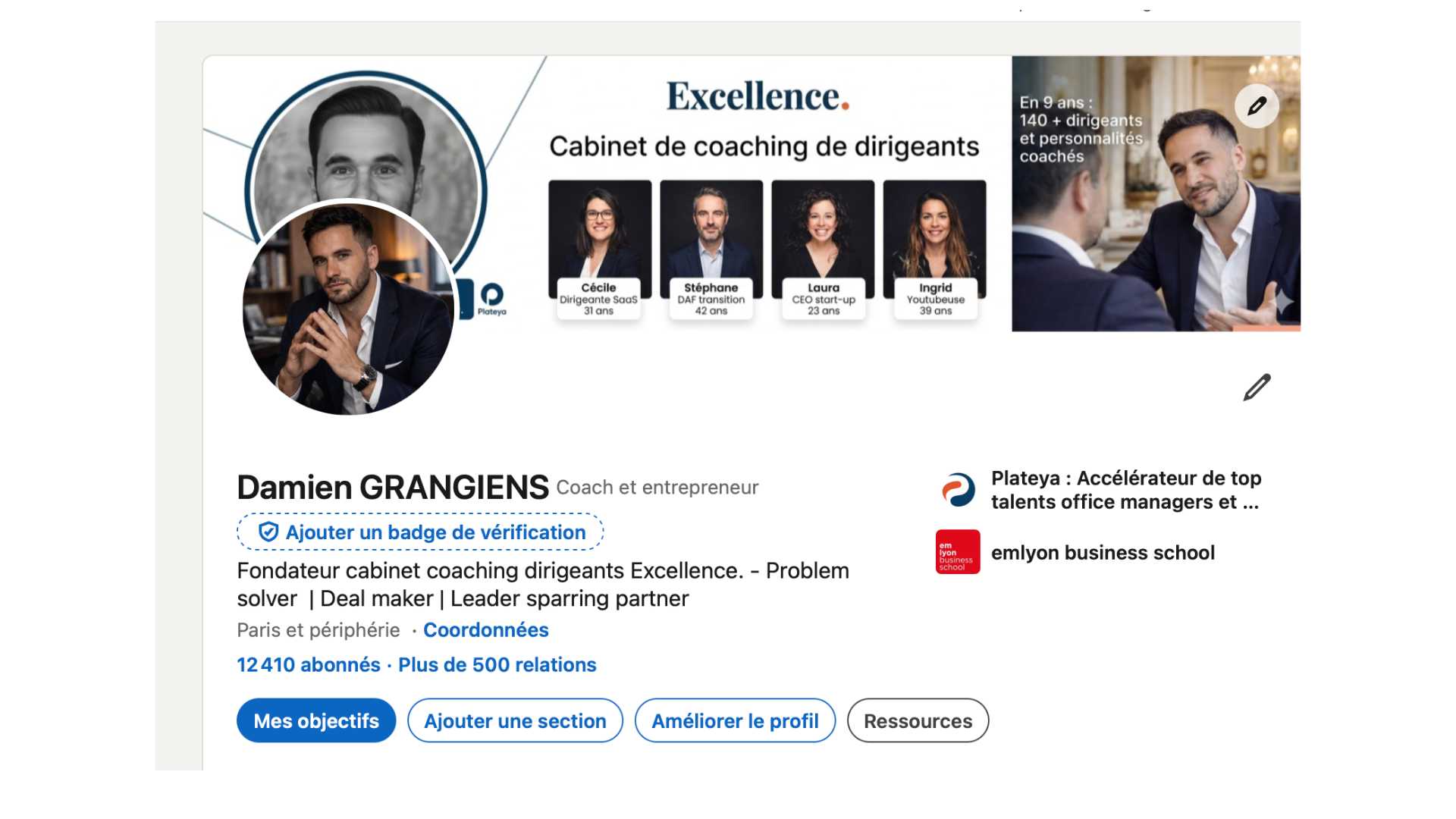Open the Mes objectifs button
Image resolution: width=1456 pixels, height=819 pixels.
point(316,720)
